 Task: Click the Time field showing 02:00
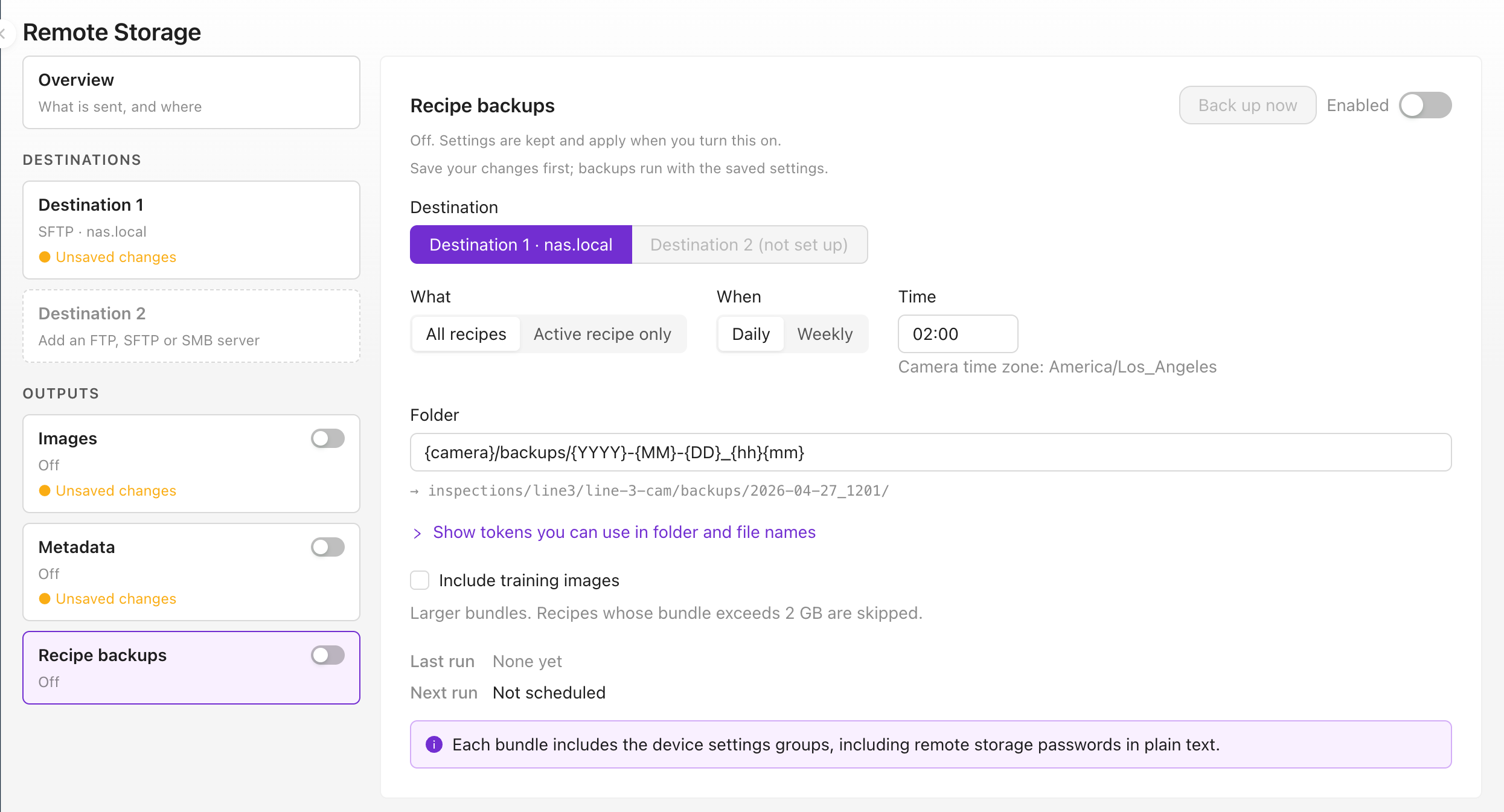point(958,334)
